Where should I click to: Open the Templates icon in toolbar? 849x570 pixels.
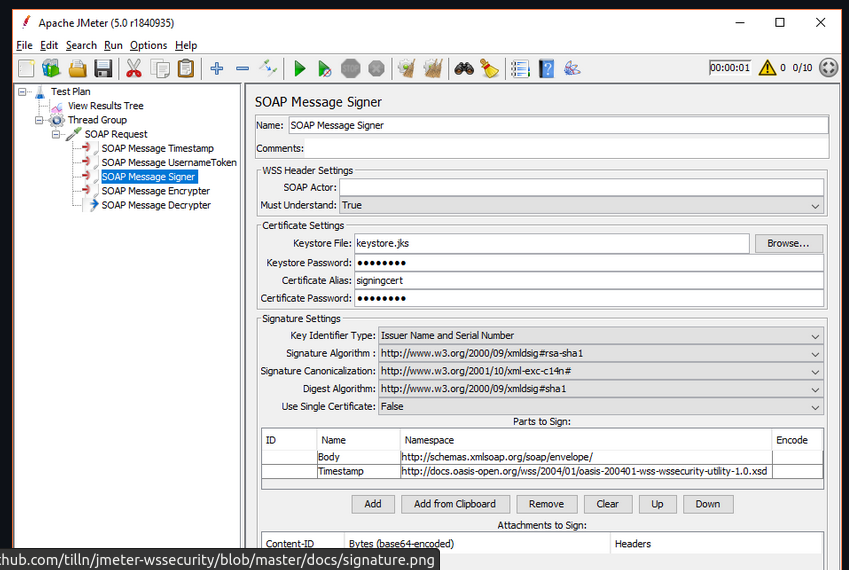coord(51,69)
